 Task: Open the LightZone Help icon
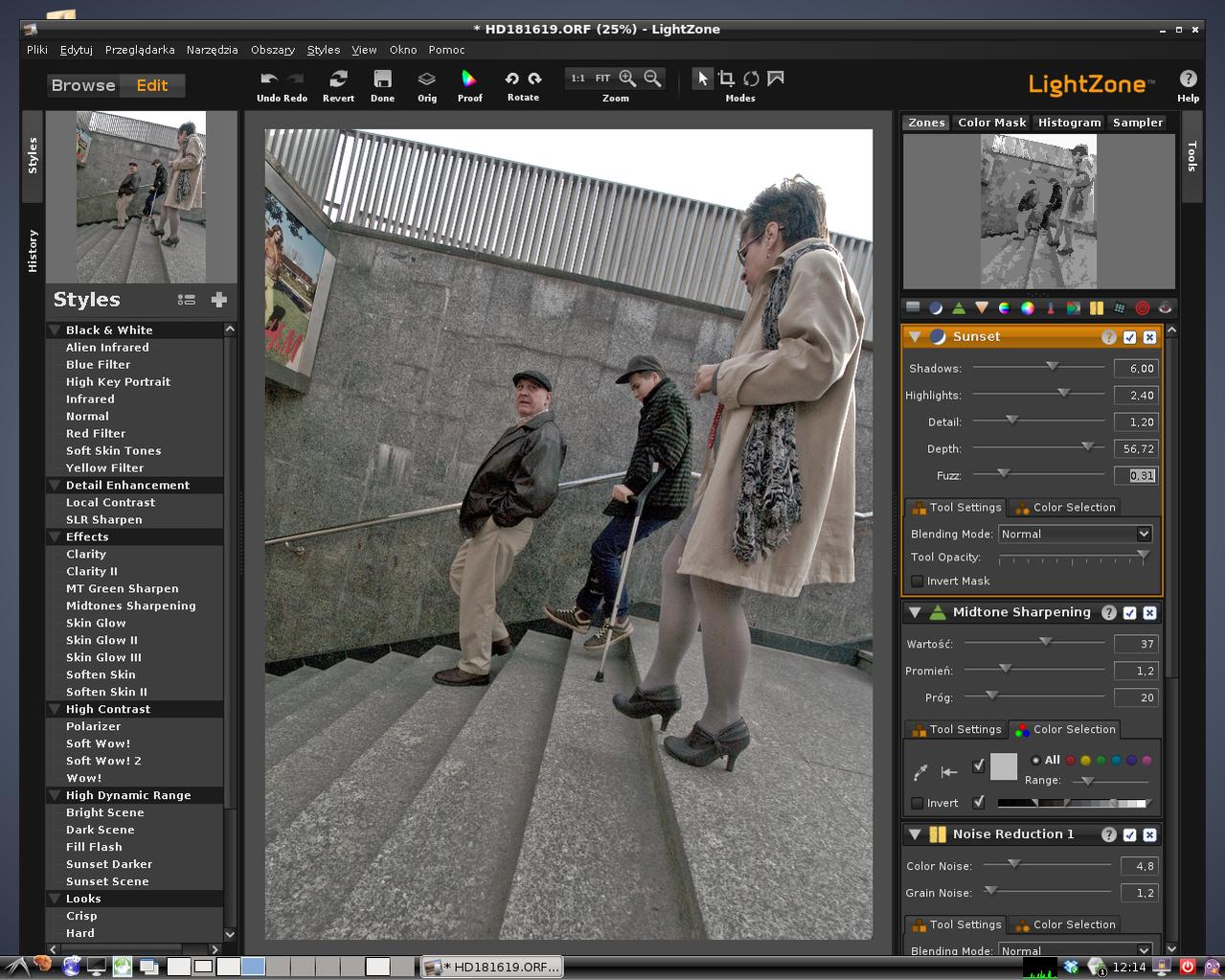[1188, 80]
